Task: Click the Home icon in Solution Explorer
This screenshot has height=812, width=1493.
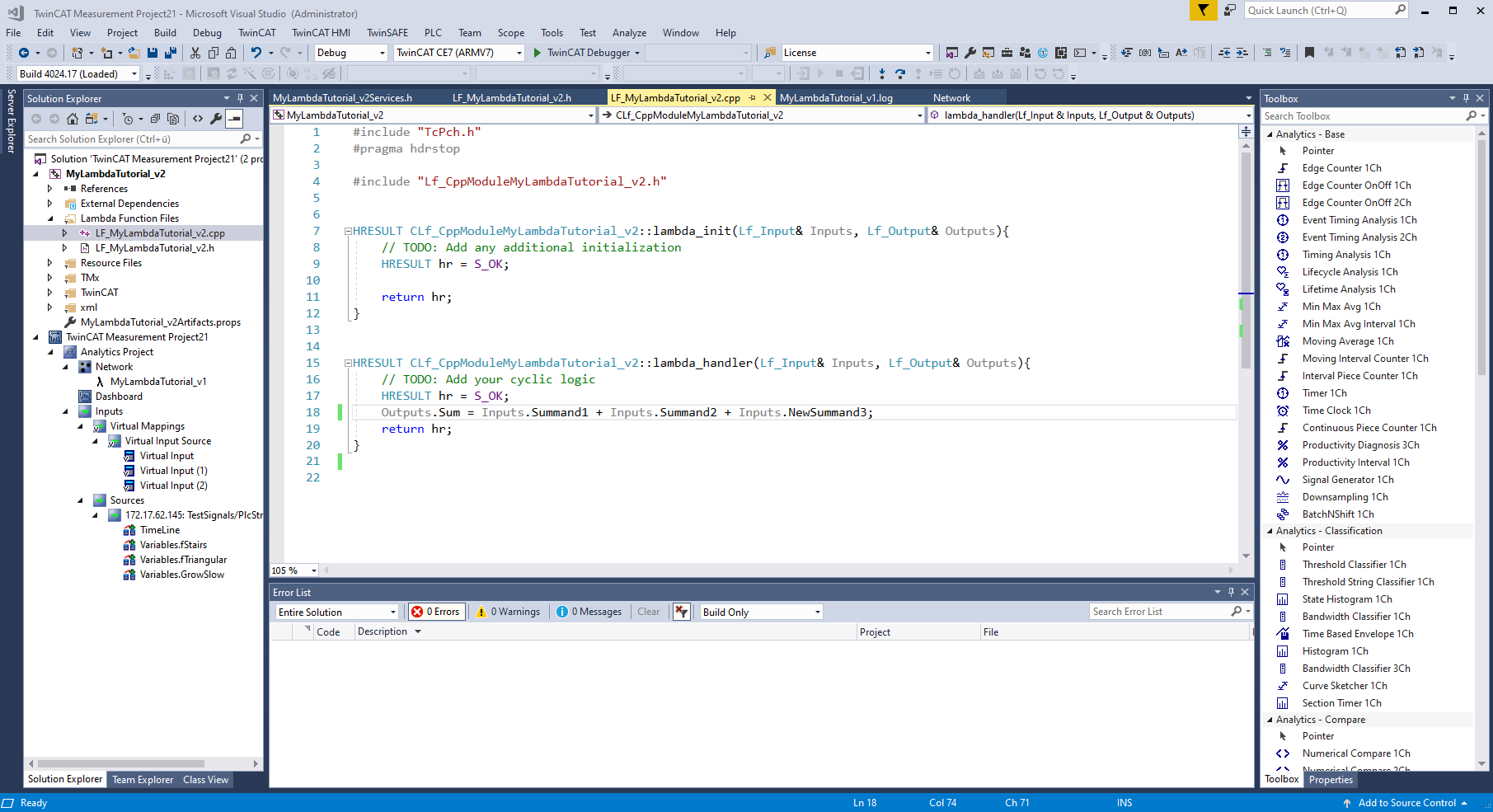Action: (x=73, y=119)
